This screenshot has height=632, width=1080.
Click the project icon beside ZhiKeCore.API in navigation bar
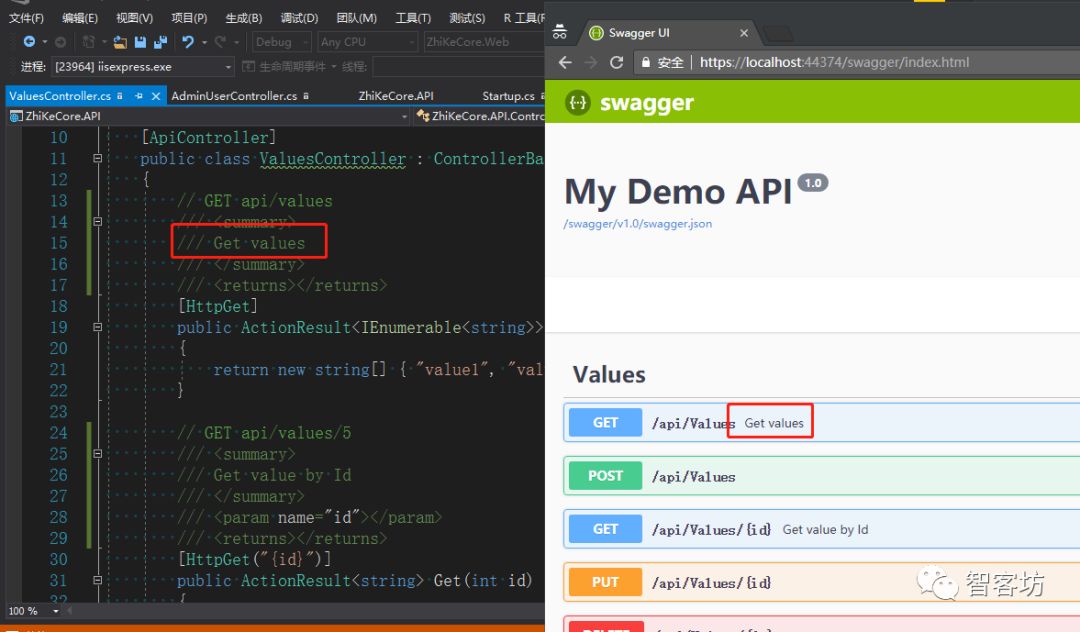(16, 116)
